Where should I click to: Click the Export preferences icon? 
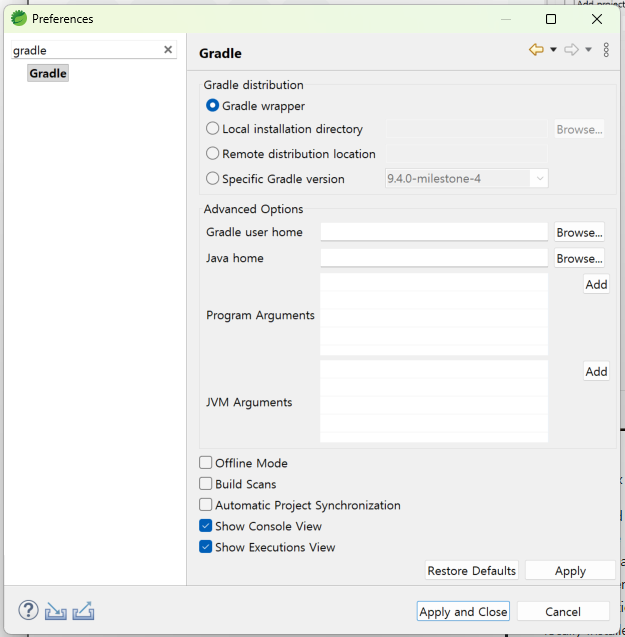coord(83,610)
